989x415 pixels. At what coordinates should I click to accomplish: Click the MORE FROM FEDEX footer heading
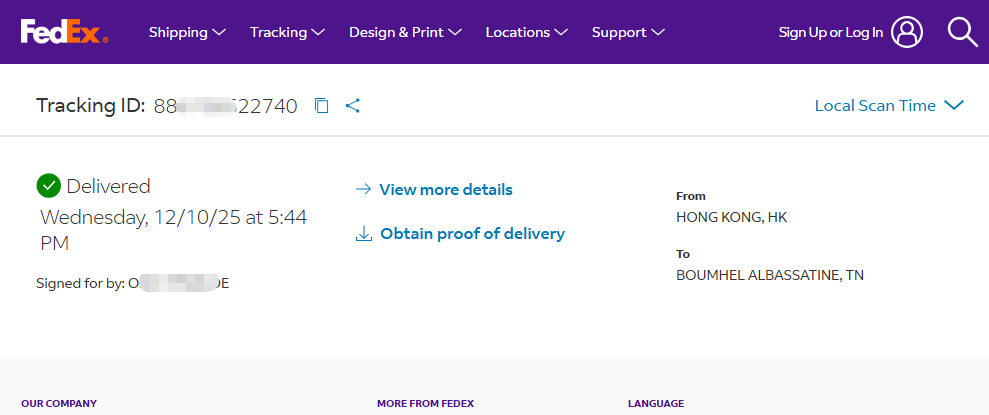(425, 404)
